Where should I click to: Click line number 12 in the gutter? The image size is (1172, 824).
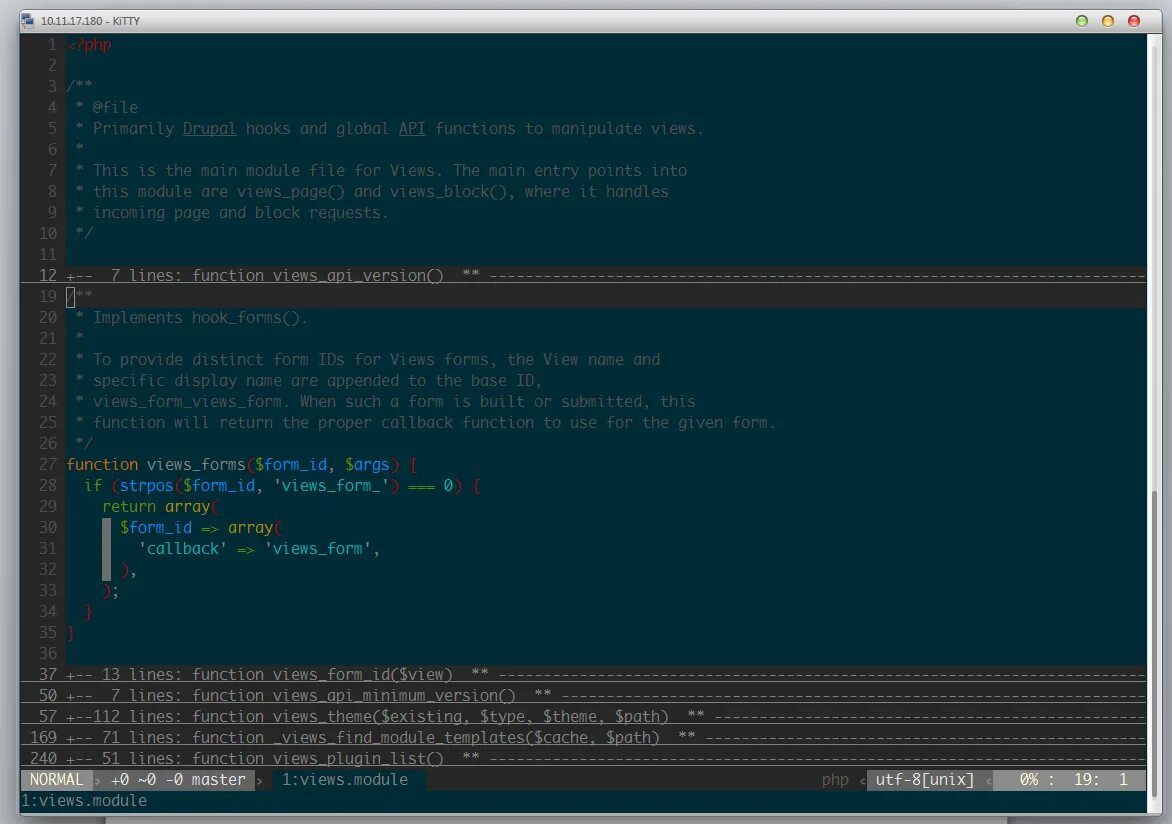48,275
